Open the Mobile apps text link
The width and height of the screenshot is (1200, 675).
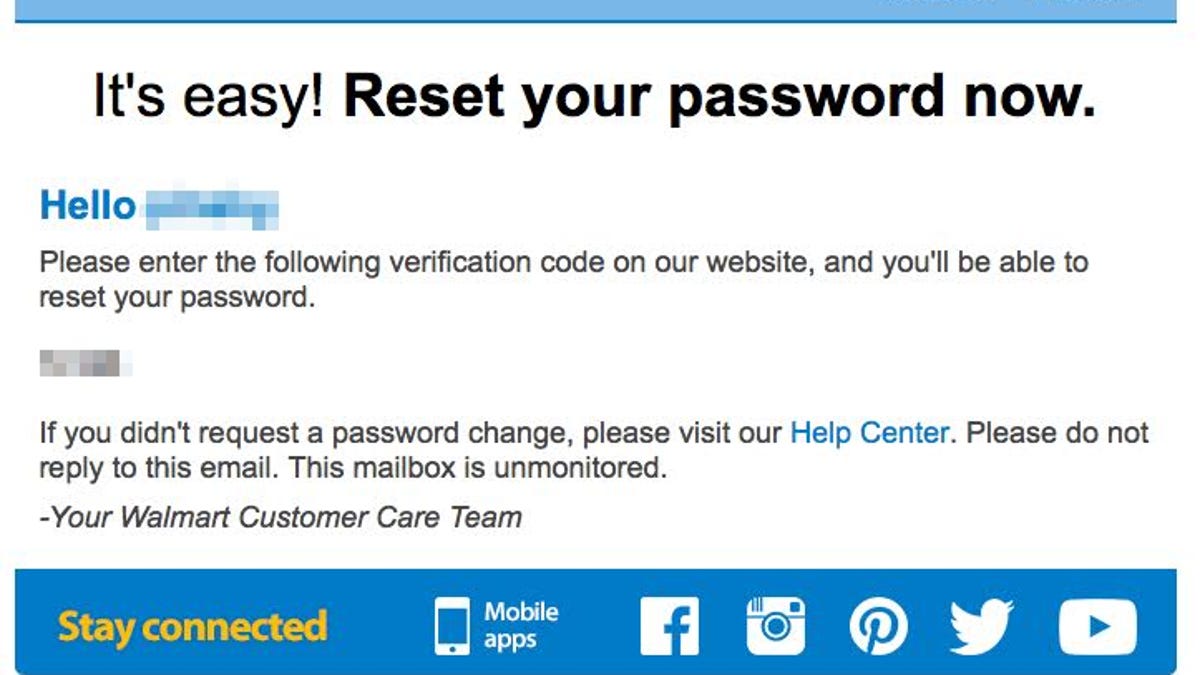[521, 626]
